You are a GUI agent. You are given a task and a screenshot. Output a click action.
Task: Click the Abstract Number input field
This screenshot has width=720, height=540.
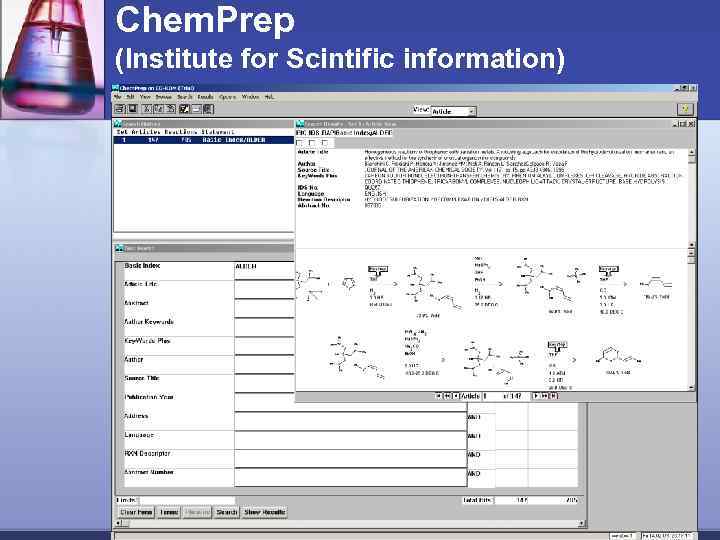pyautogui.click(x=350, y=478)
